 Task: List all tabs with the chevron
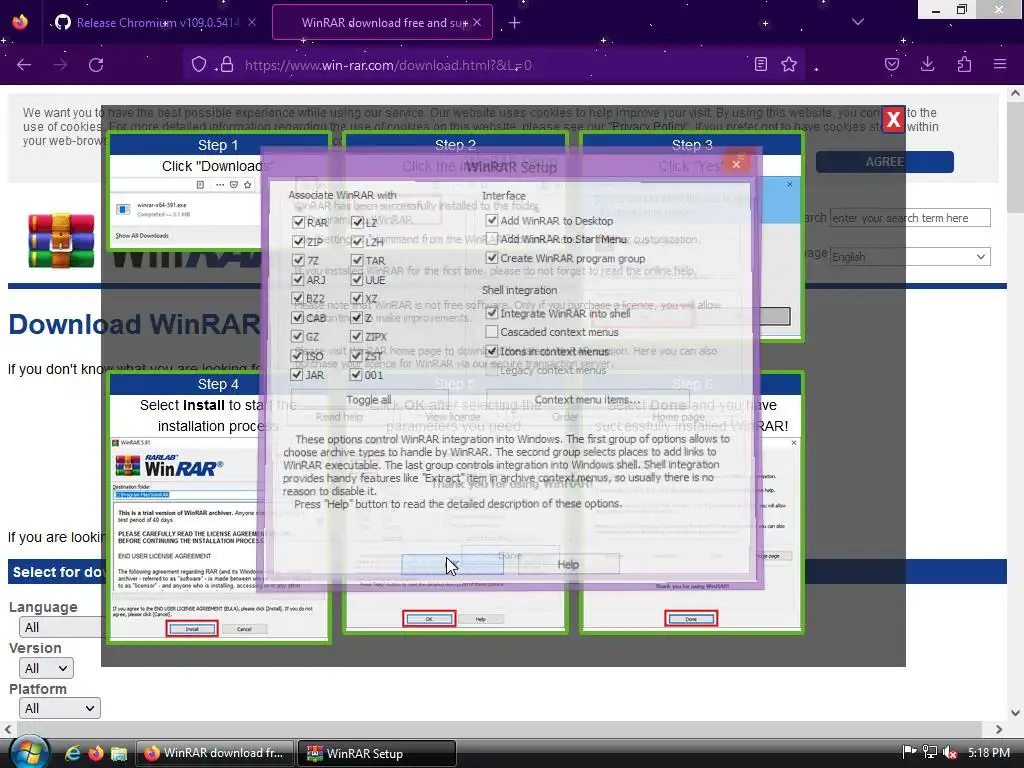[x=858, y=22]
